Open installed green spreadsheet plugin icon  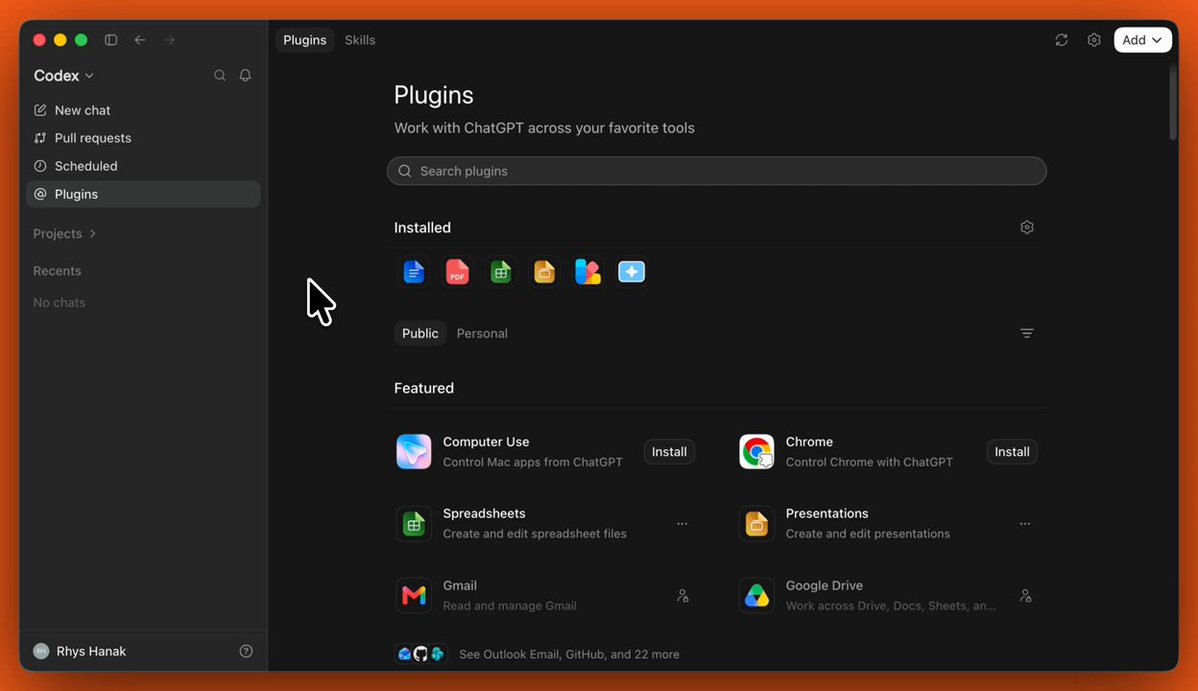point(500,271)
